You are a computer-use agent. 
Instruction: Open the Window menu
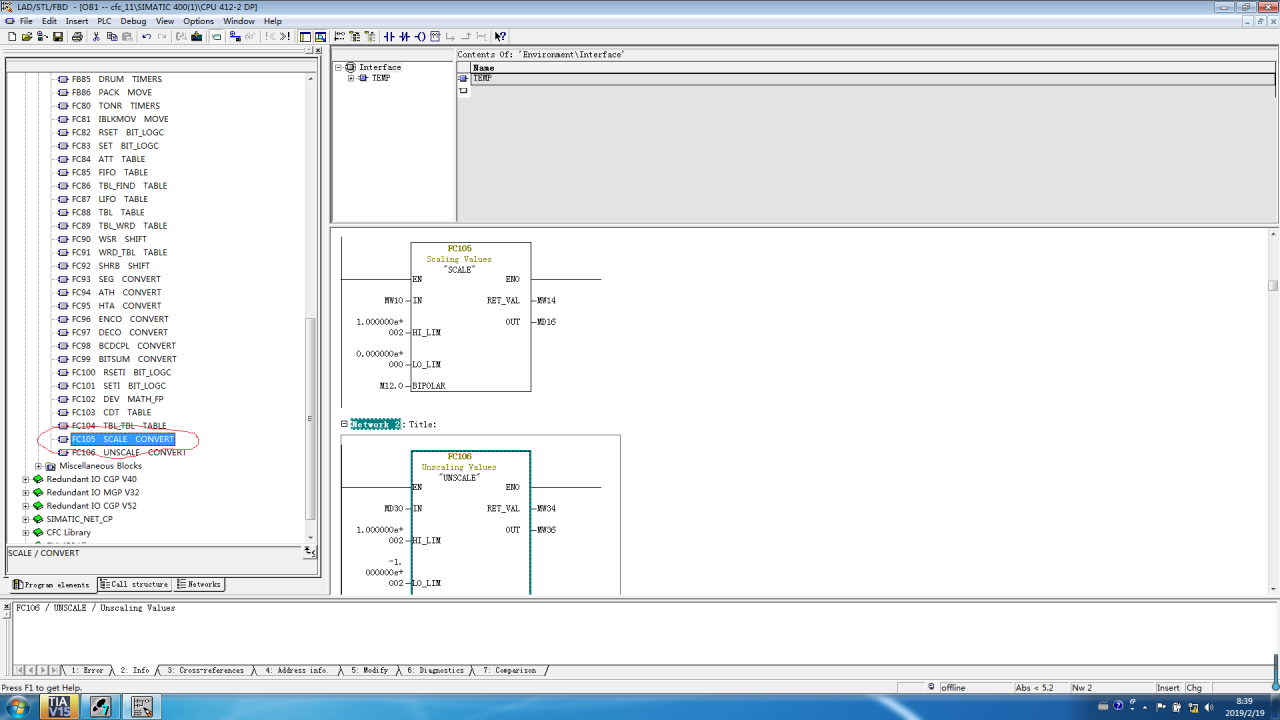[x=239, y=21]
